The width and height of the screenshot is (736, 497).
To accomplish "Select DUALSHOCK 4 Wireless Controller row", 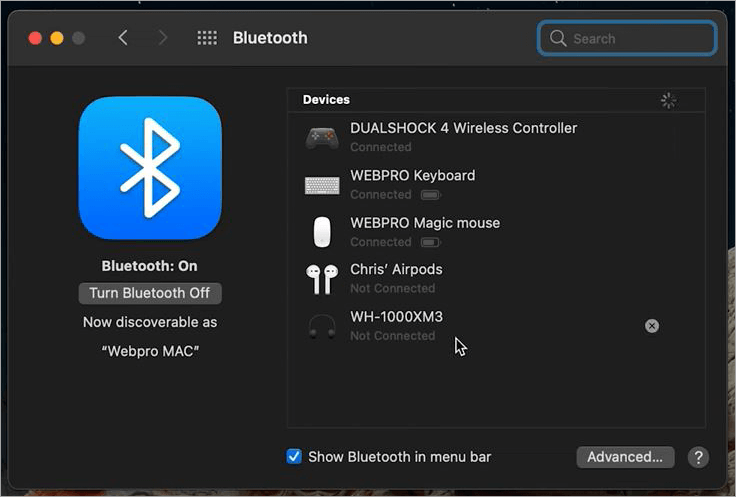I will point(496,137).
